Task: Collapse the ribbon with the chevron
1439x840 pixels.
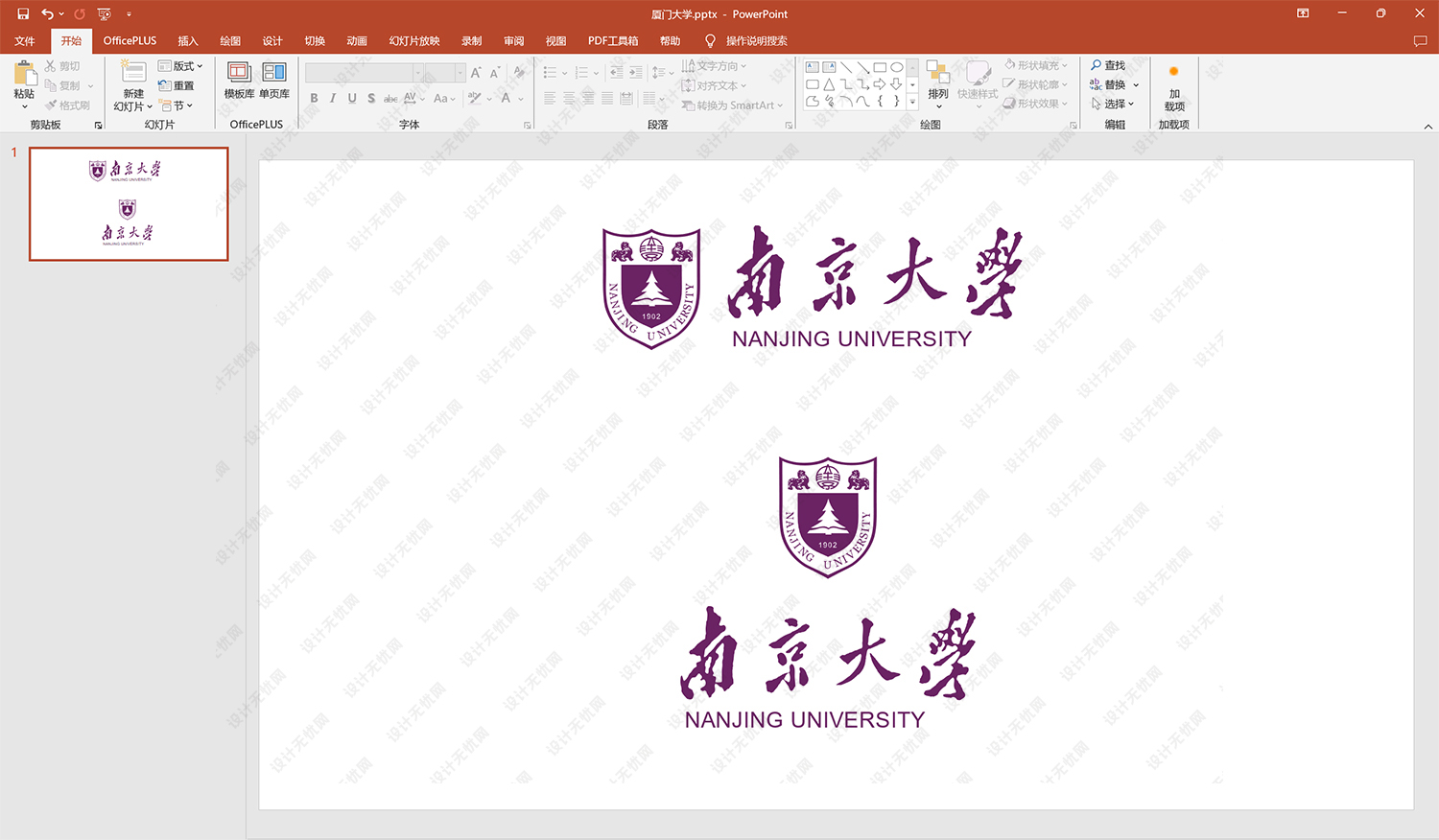Action: click(x=1427, y=126)
